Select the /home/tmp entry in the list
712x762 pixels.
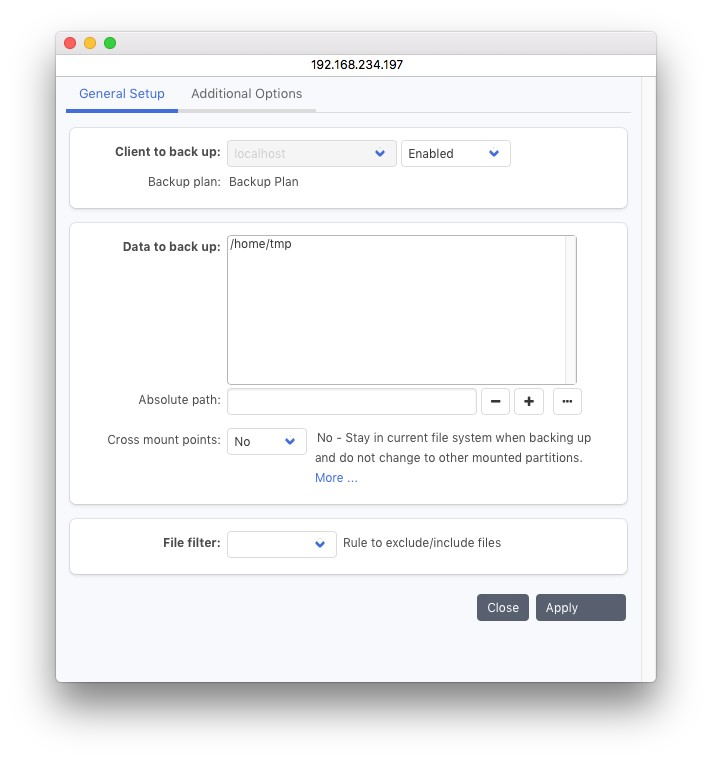point(261,244)
